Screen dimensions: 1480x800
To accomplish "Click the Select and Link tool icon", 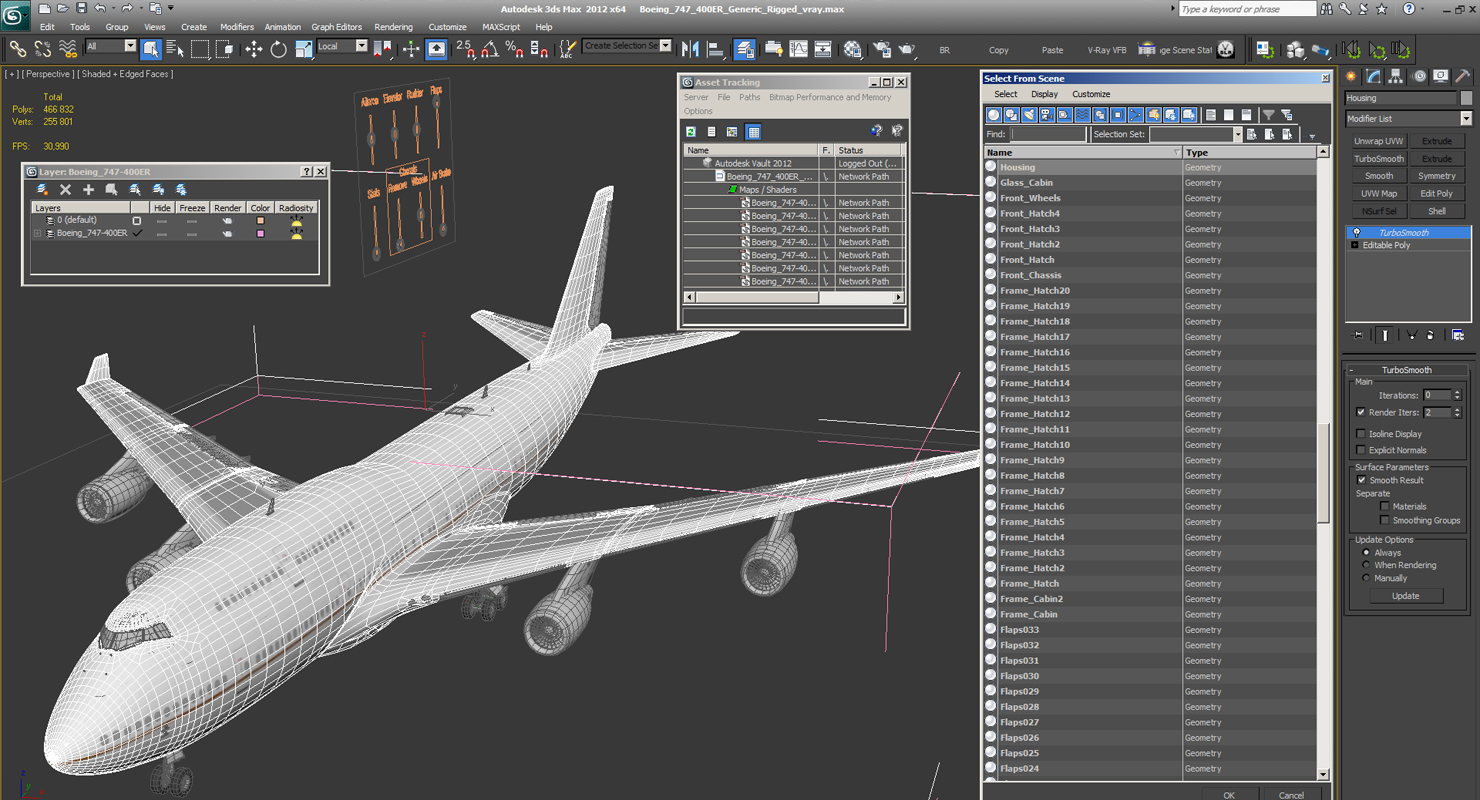I will (x=18, y=48).
